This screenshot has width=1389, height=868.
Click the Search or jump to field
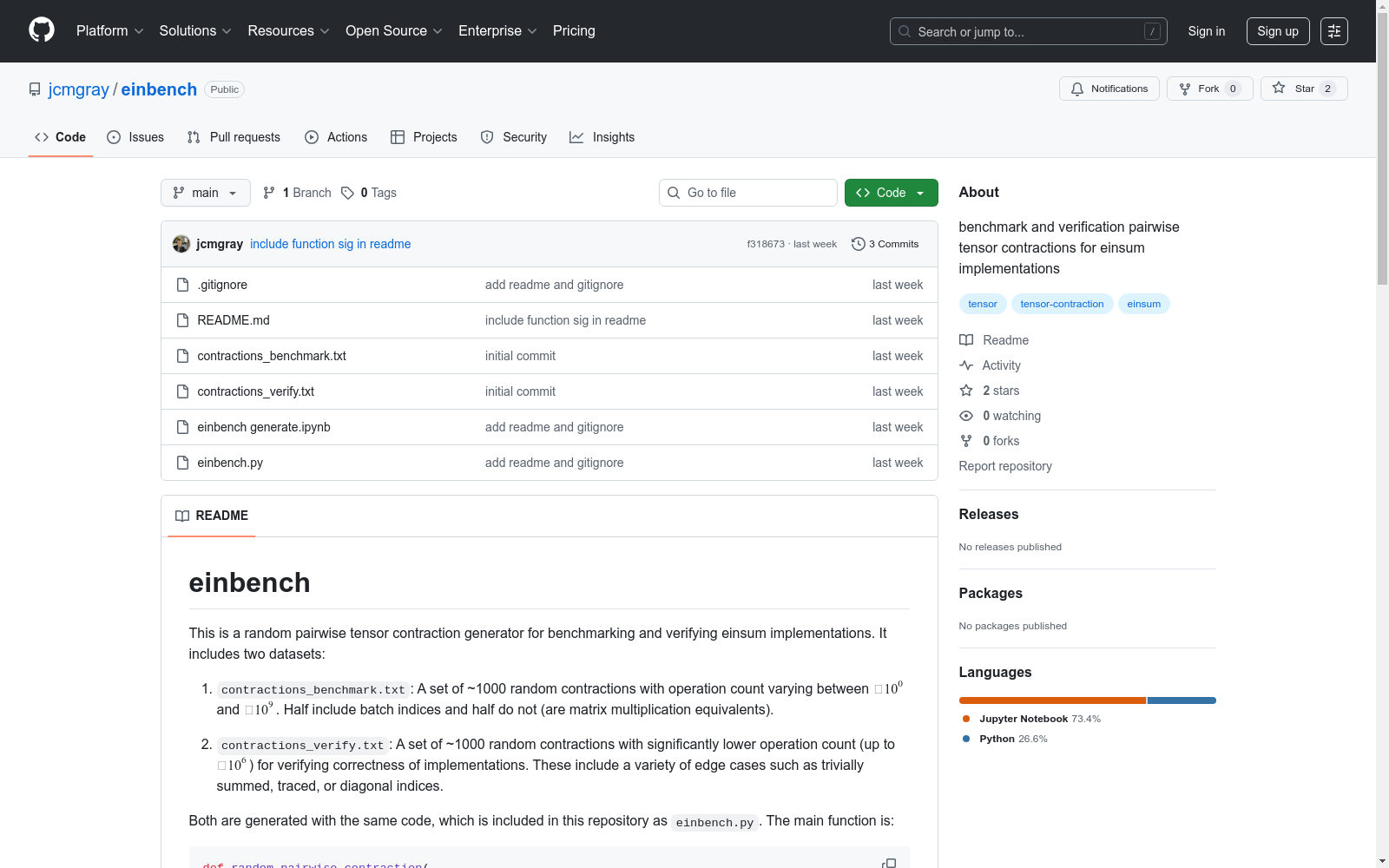point(1029,31)
